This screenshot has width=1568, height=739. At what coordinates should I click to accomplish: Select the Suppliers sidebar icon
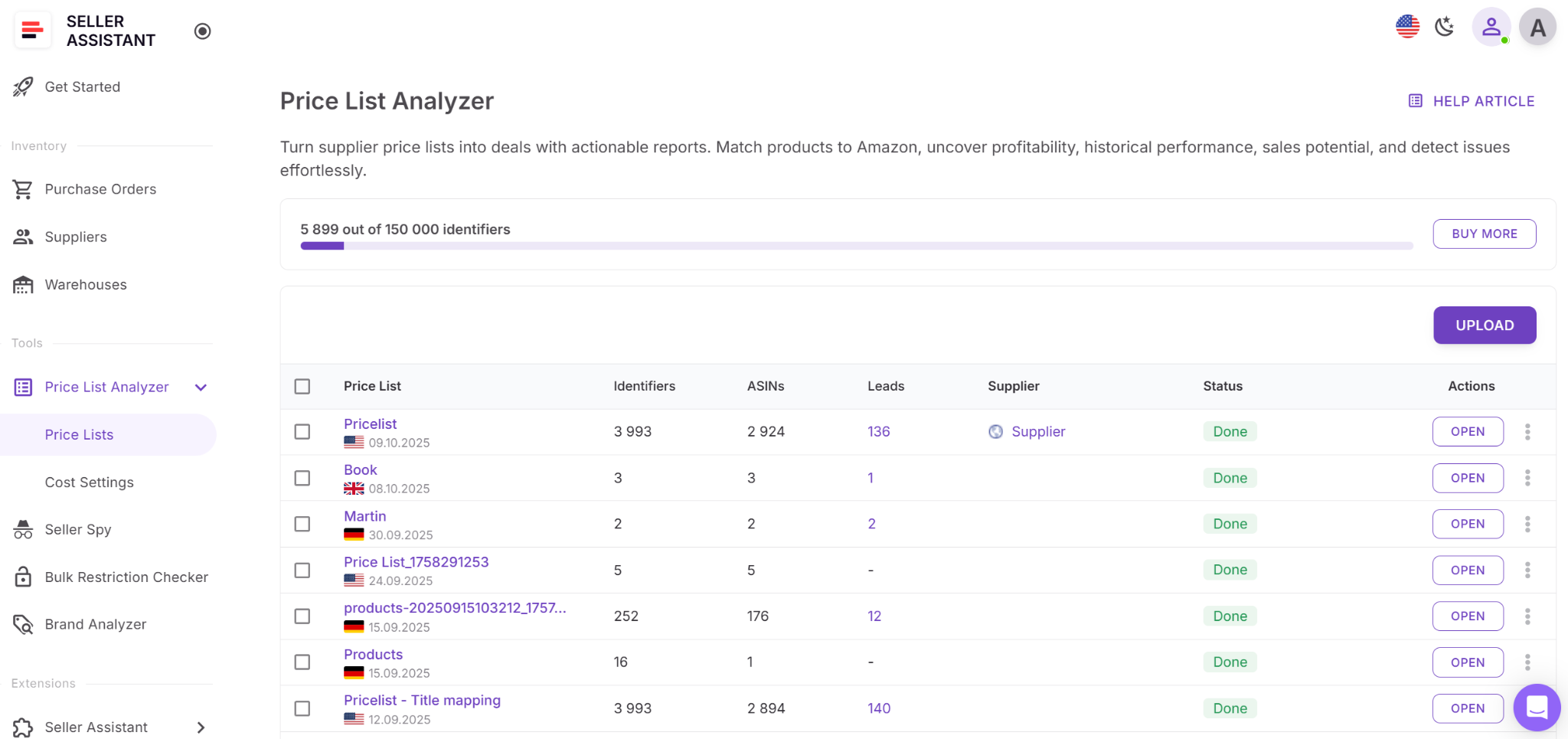coord(22,237)
